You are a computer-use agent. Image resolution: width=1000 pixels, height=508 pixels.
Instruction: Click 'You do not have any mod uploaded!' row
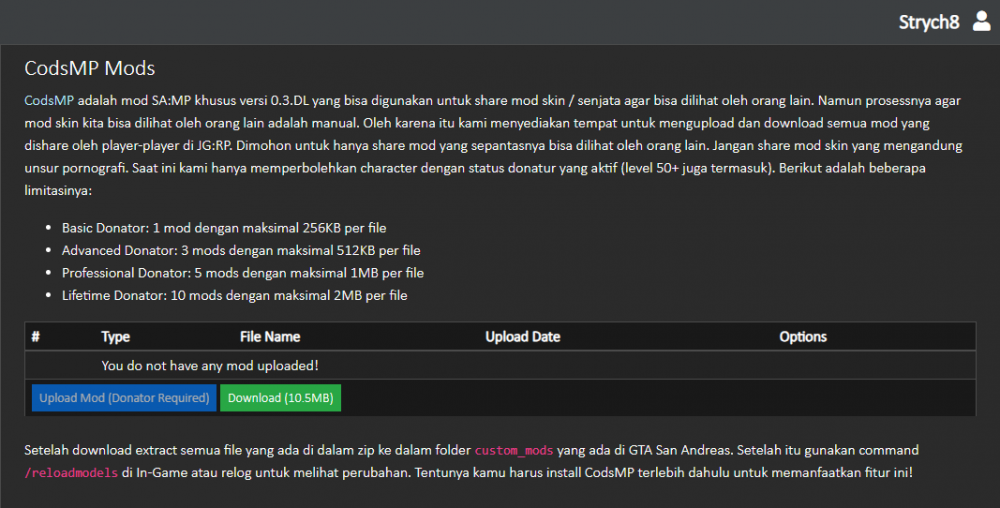500,365
